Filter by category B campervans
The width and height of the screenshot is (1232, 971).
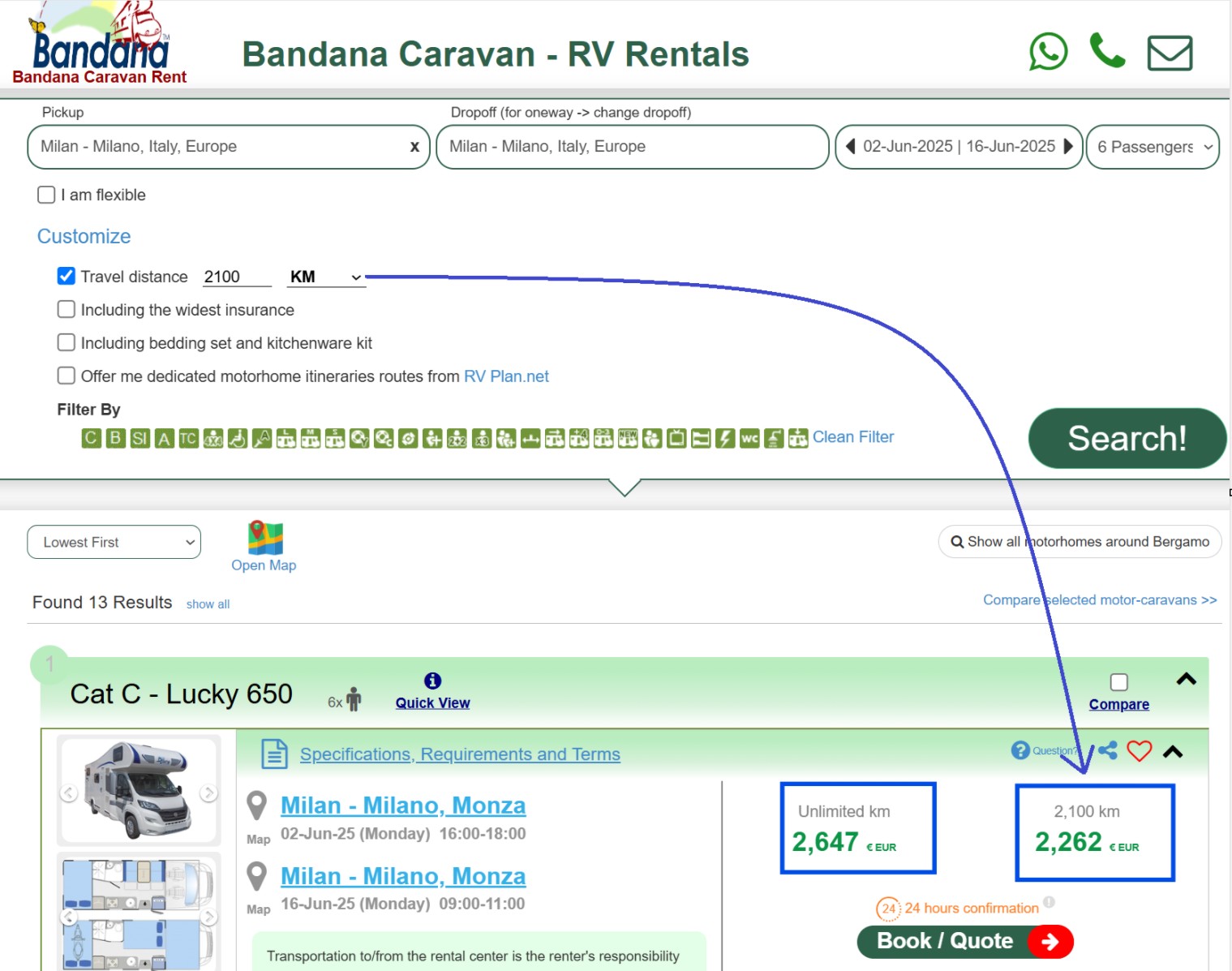coord(115,439)
